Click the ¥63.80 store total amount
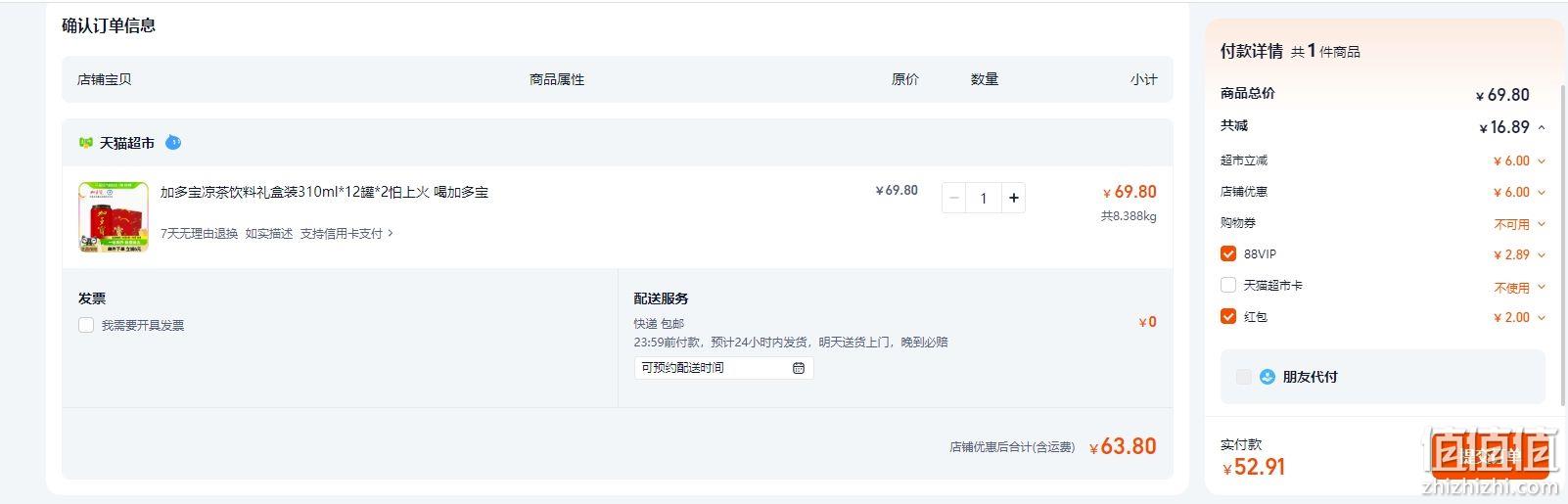 coord(1123,446)
